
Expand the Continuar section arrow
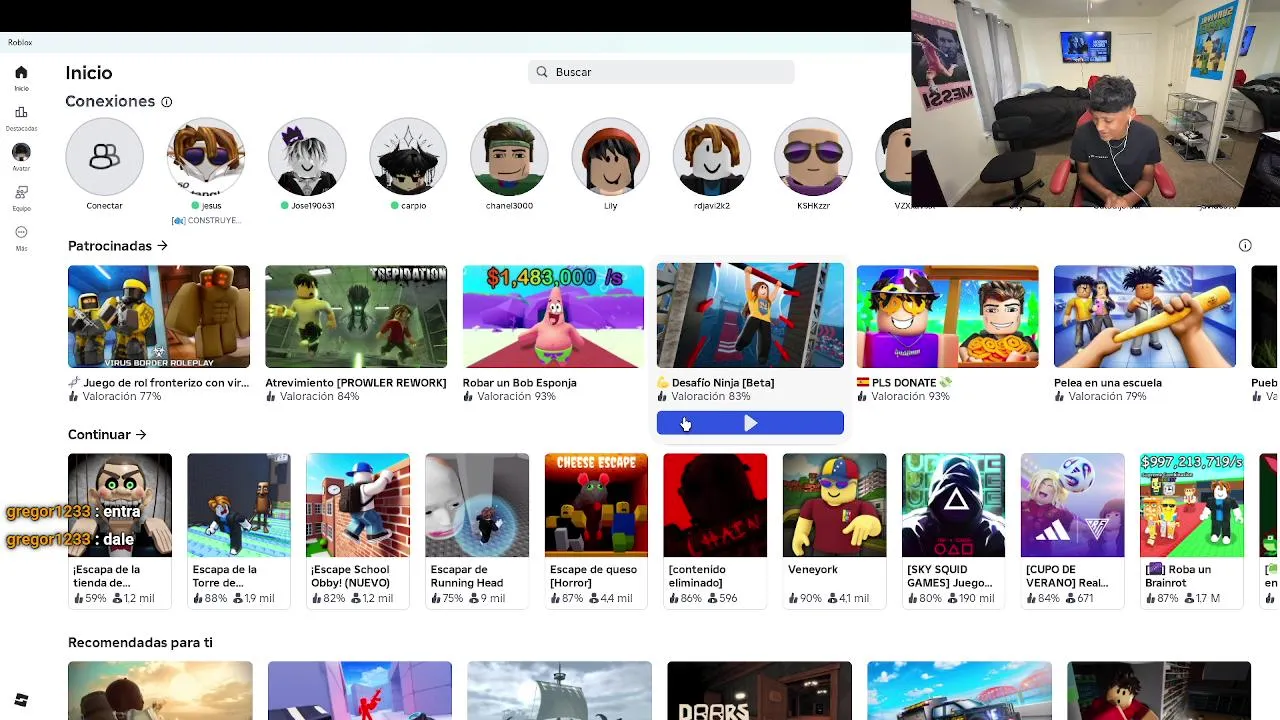141,435
